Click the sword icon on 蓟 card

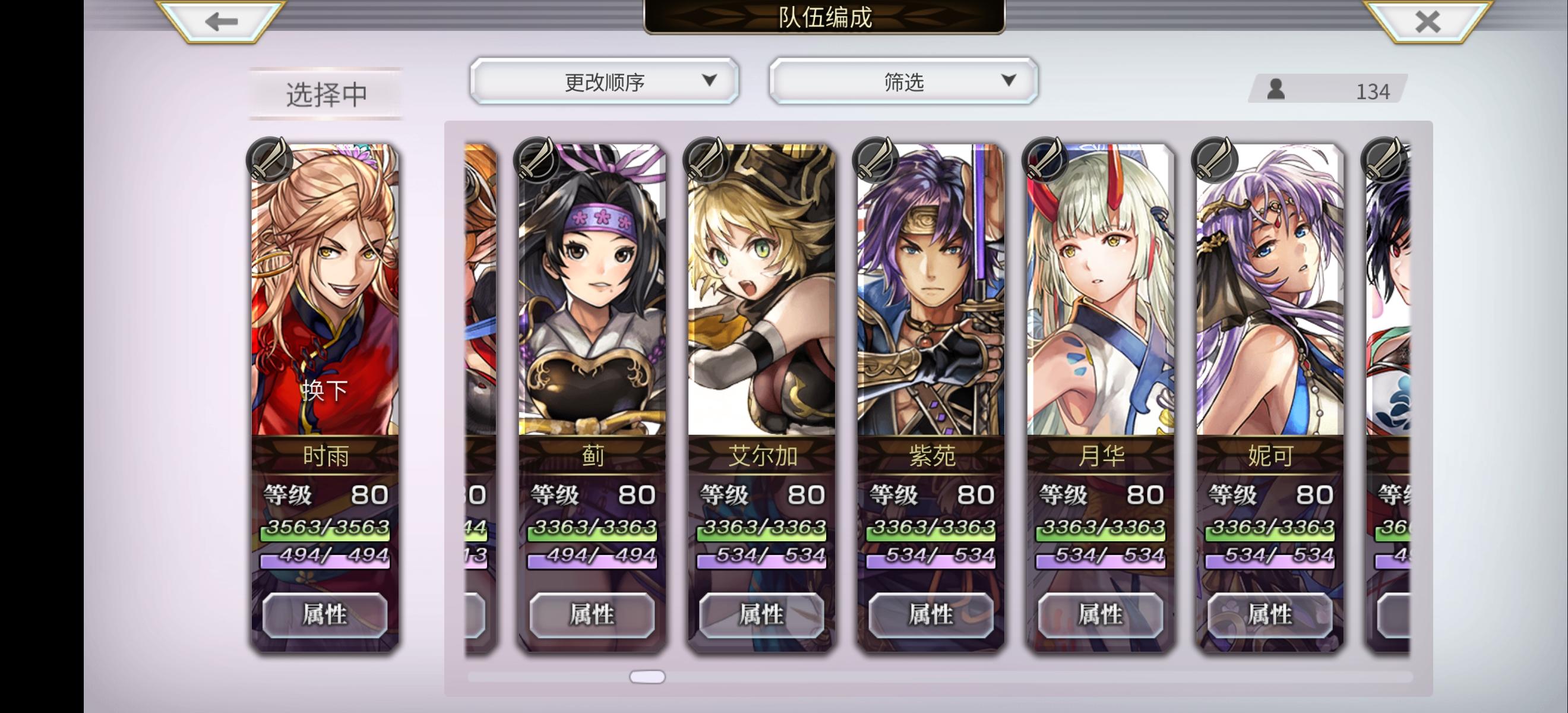[x=537, y=160]
